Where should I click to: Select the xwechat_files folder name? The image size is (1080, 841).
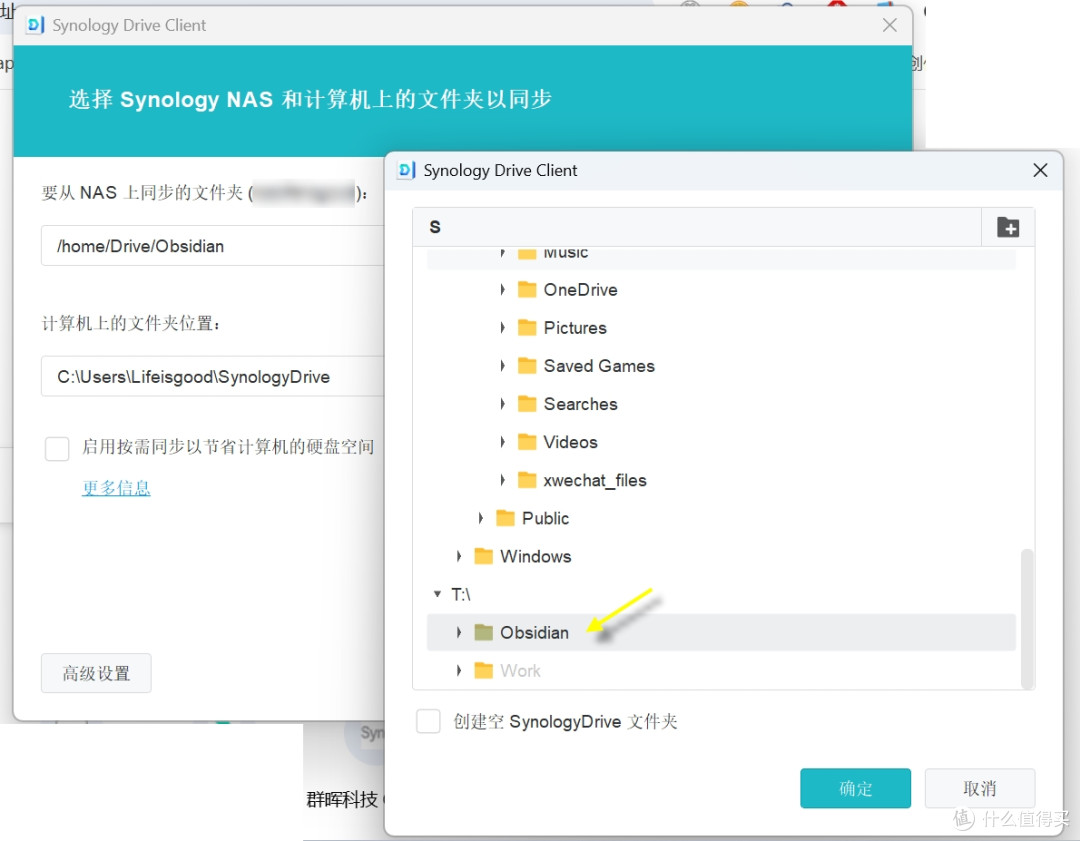pyautogui.click(x=595, y=480)
